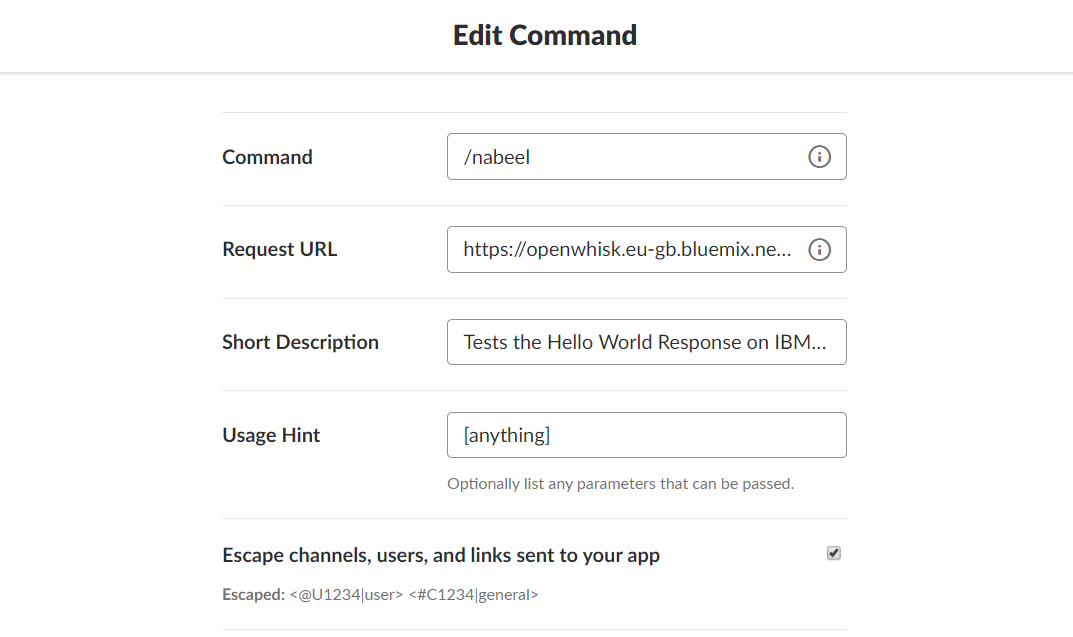Click the info icon in Command field
Image resolution: width=1073 pixels, height=637 pixels.
click(x=819, y=157)
